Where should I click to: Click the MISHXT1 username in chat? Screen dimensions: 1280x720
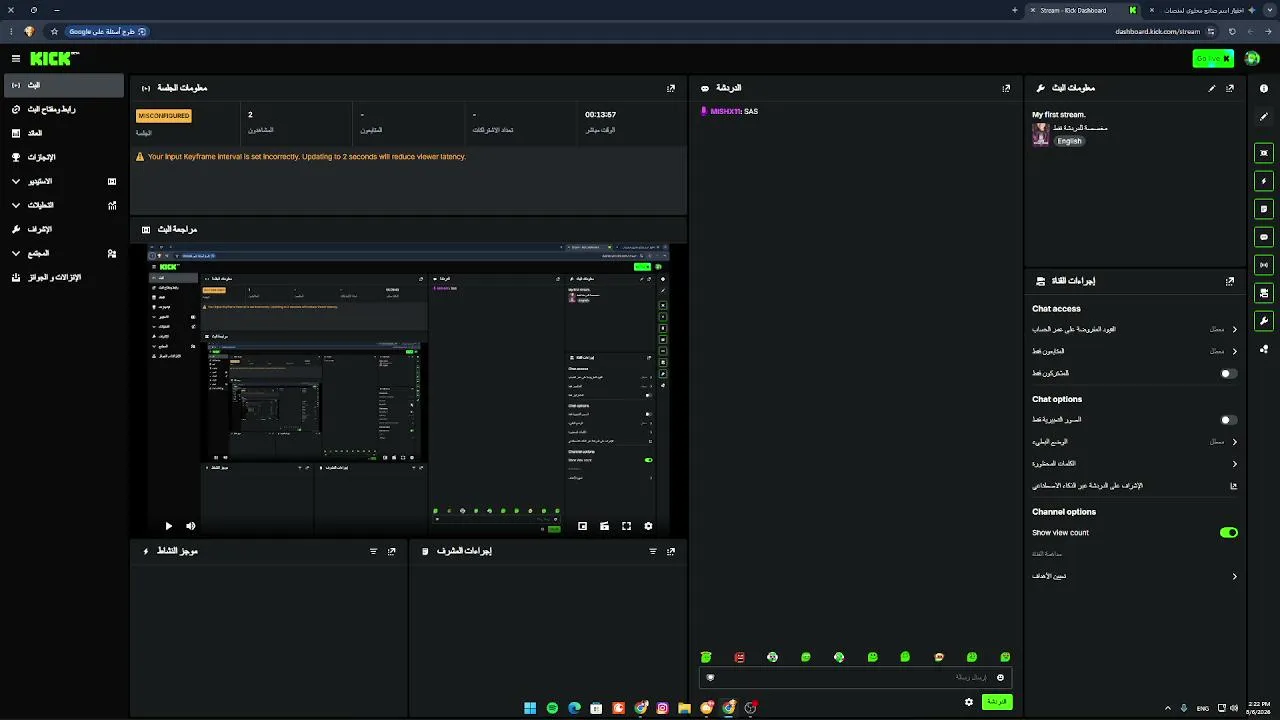(x=726, y=111)
